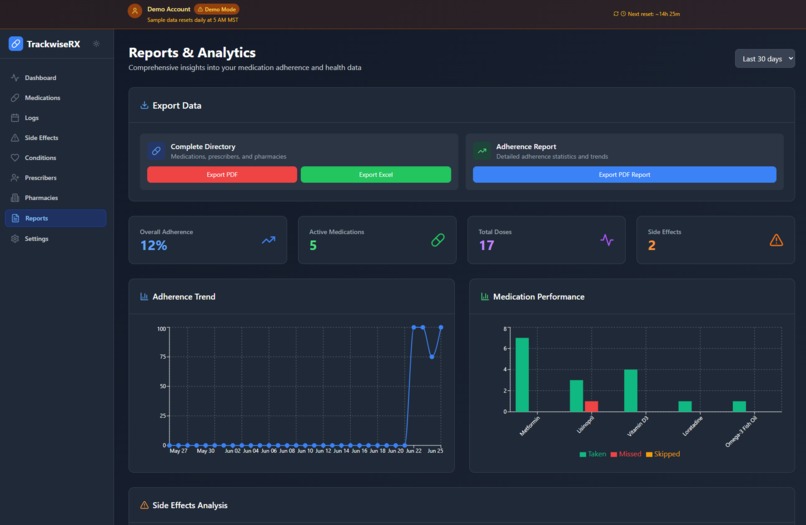Select Reports in the sidebar
The image size is (806, 525).
[x=56, y=218]
